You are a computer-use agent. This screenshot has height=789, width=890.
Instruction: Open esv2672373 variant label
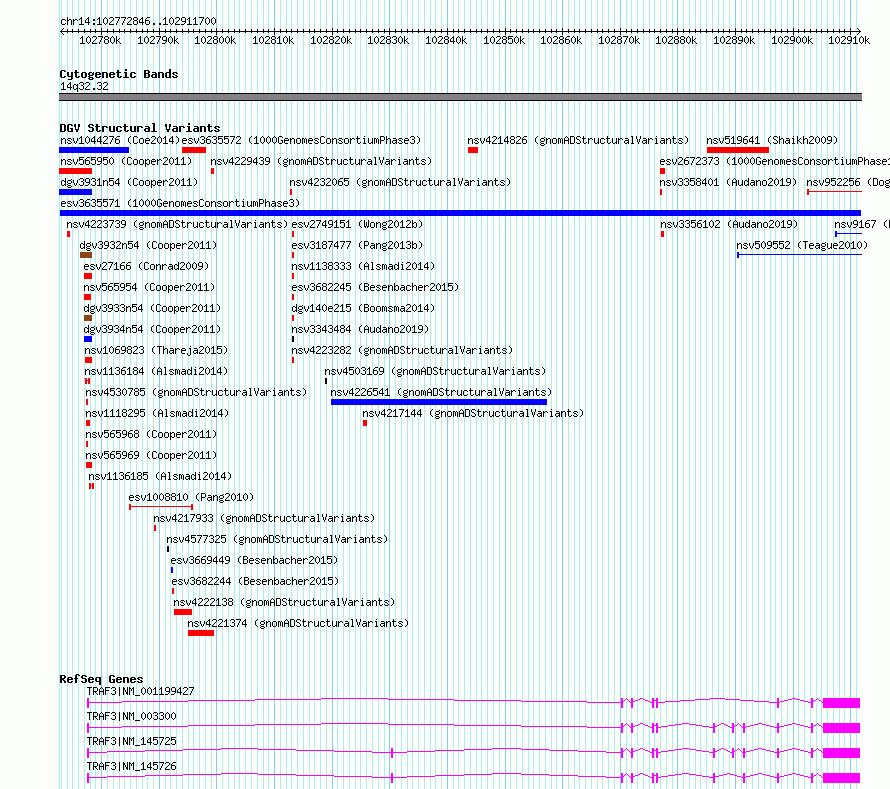click(774, 161)
